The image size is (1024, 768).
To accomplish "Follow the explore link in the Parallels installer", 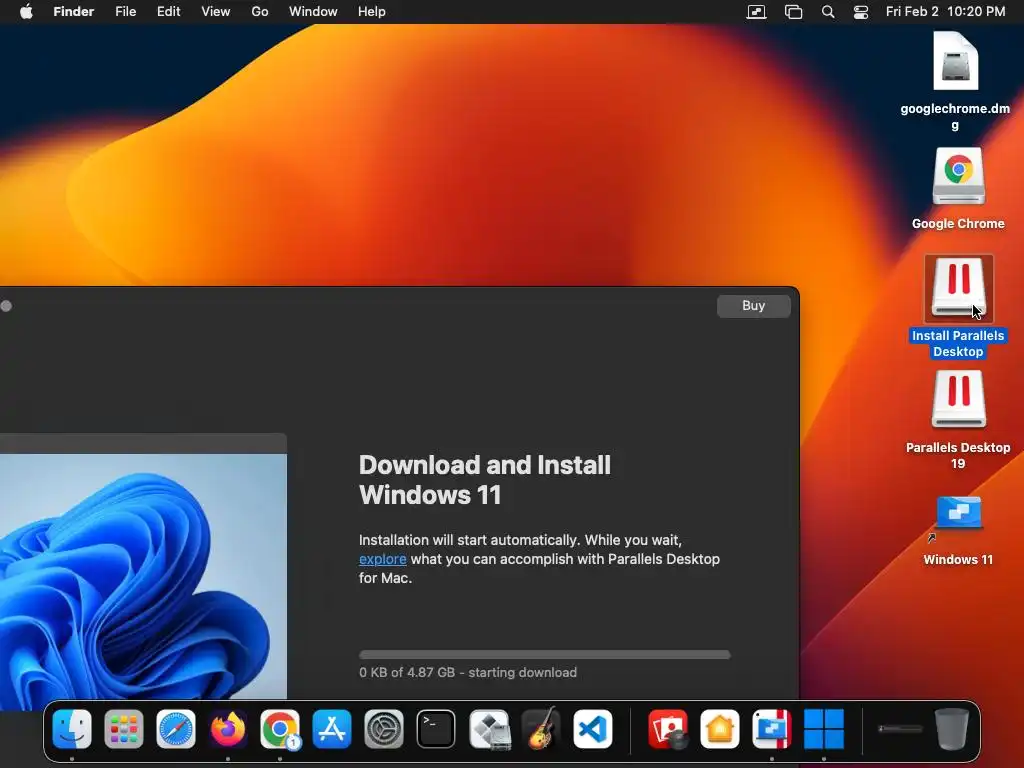I will (x=383, y=559).
